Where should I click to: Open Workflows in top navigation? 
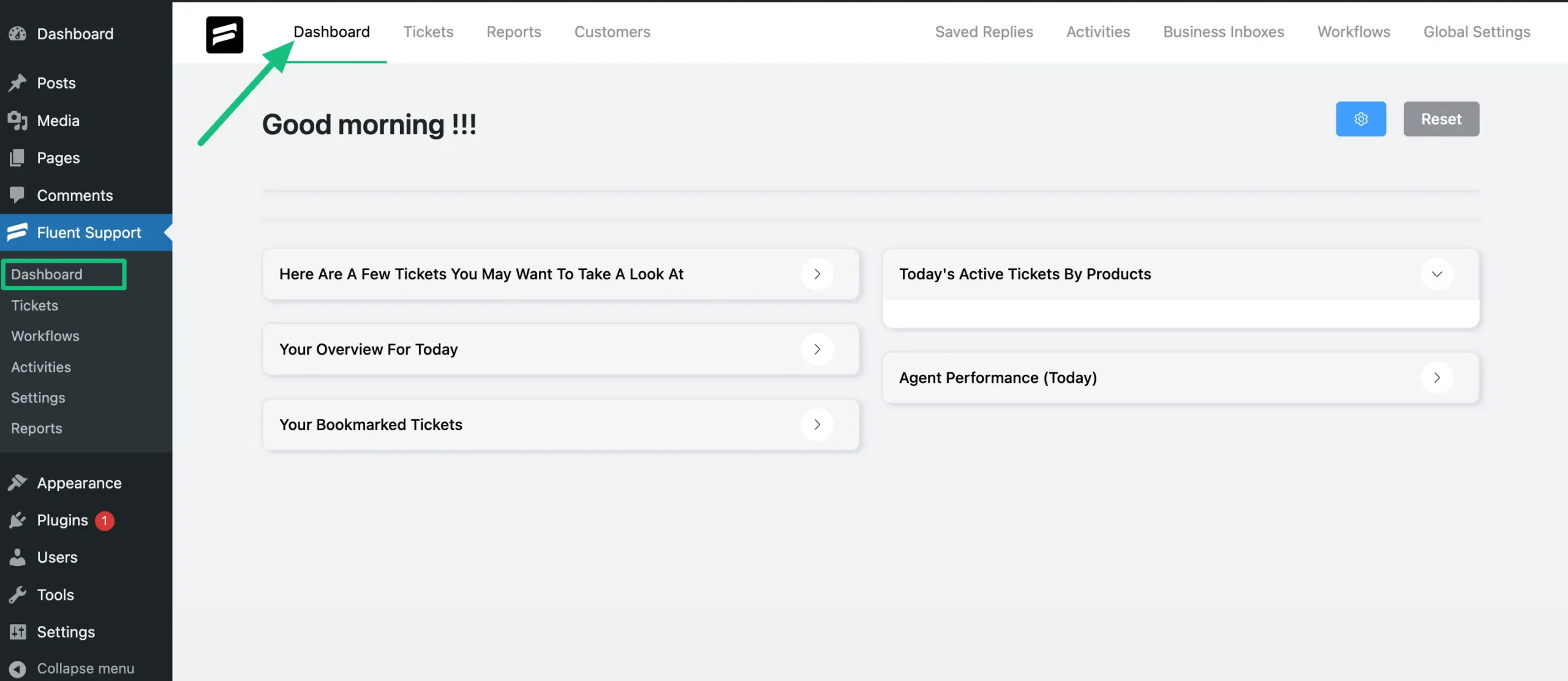(x=1354, y=32)
